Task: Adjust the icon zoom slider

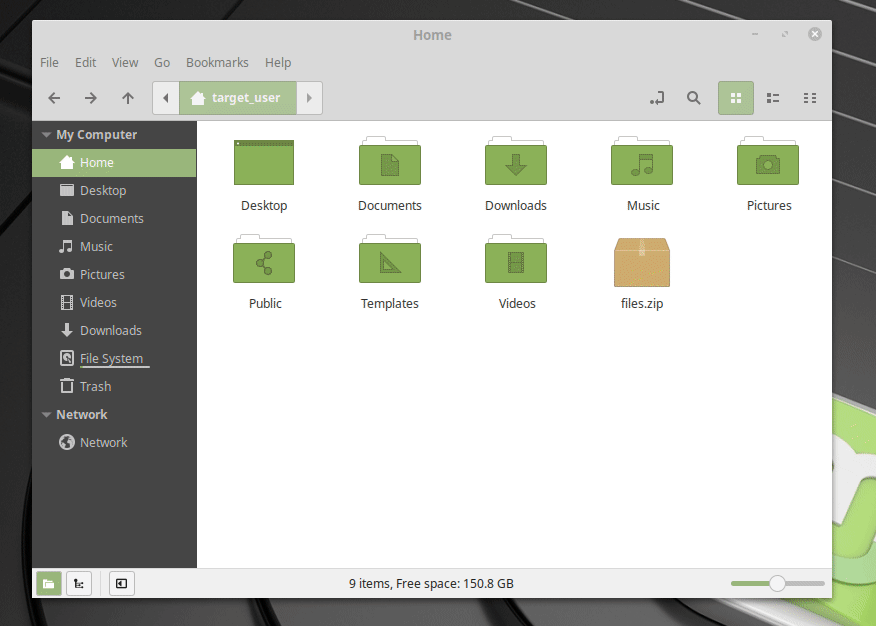Action: [777, 583]
